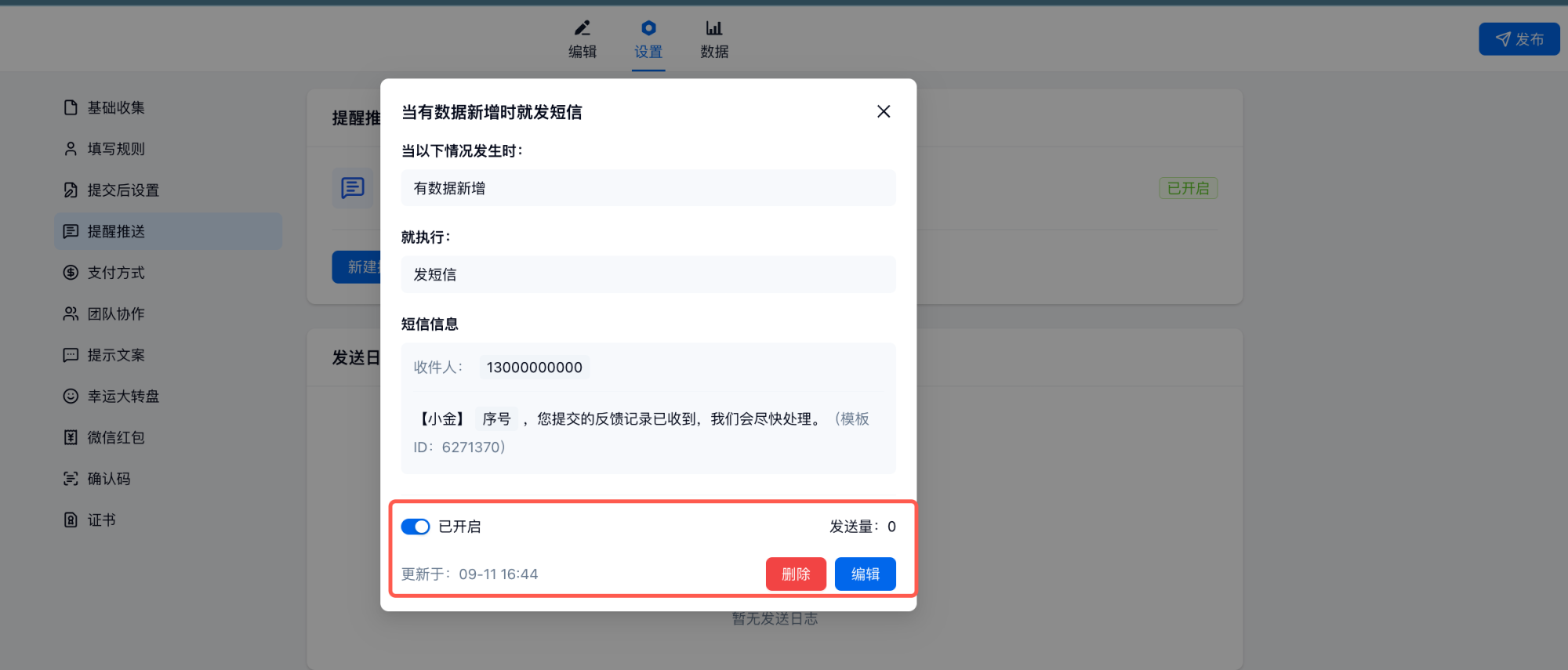
Task: Open 确认码 scan icon in sidebar
Action: click(x=71, y=479)
